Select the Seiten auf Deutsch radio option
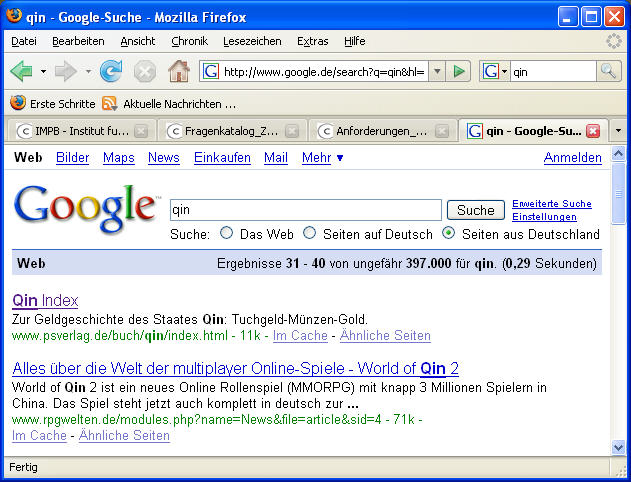The height and width of the screenshot is (482, 631). (x=309, y=233)
